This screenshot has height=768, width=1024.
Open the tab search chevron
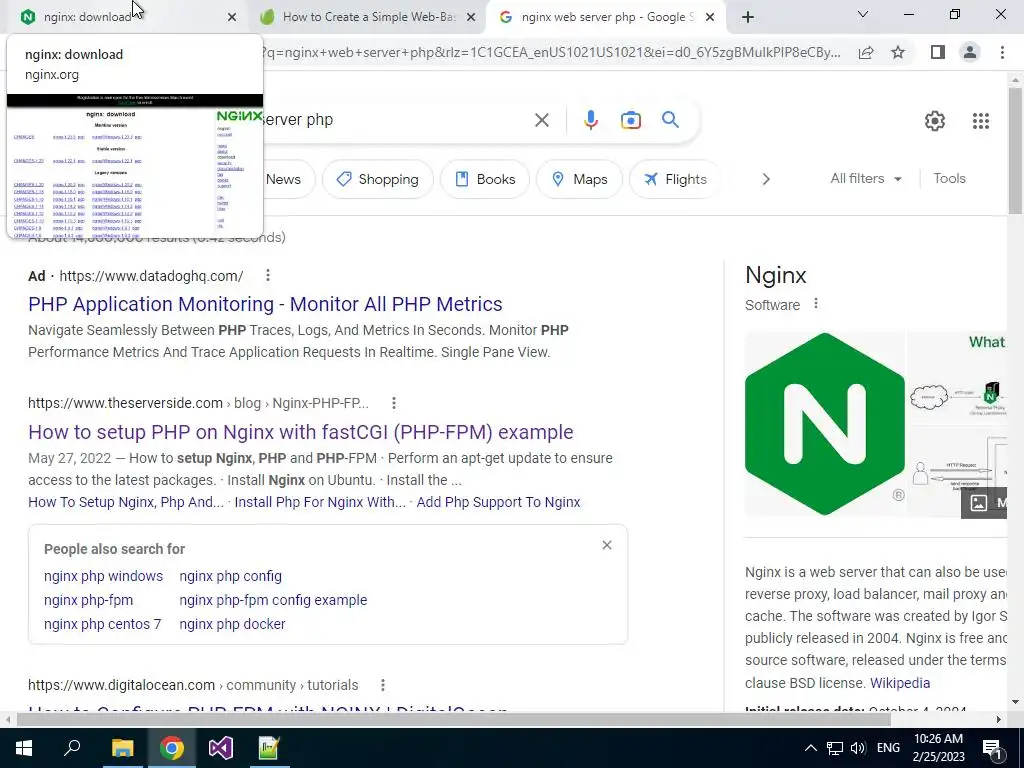(863, 14)
